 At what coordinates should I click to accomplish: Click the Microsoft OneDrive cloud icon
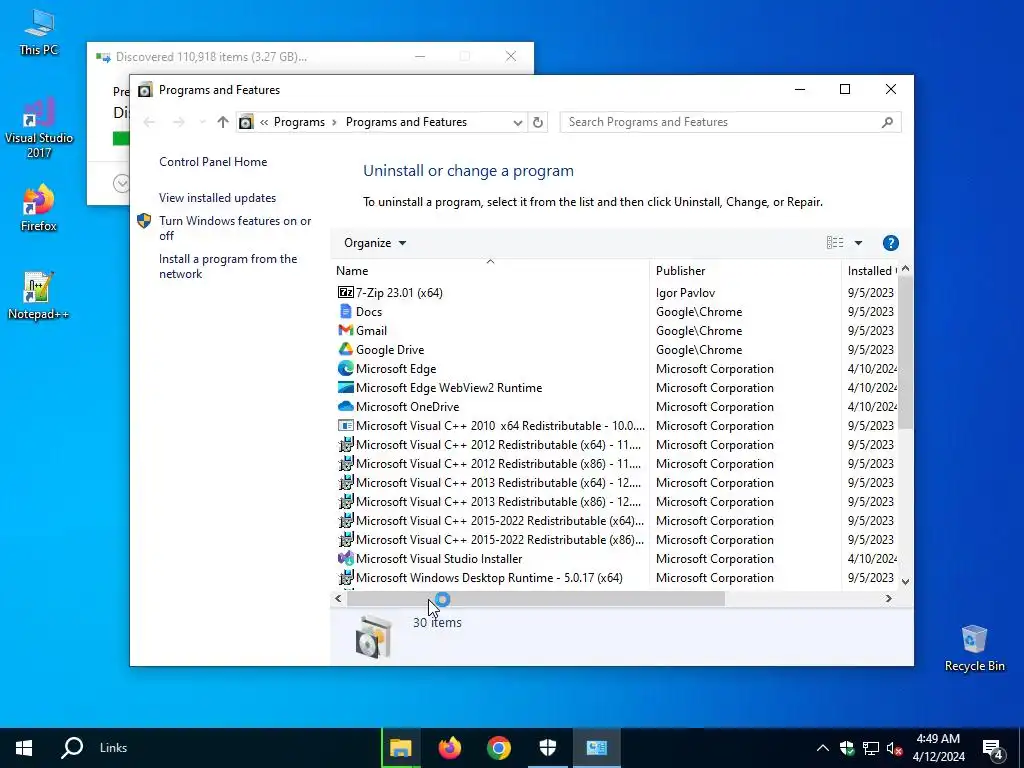point(345,406)
